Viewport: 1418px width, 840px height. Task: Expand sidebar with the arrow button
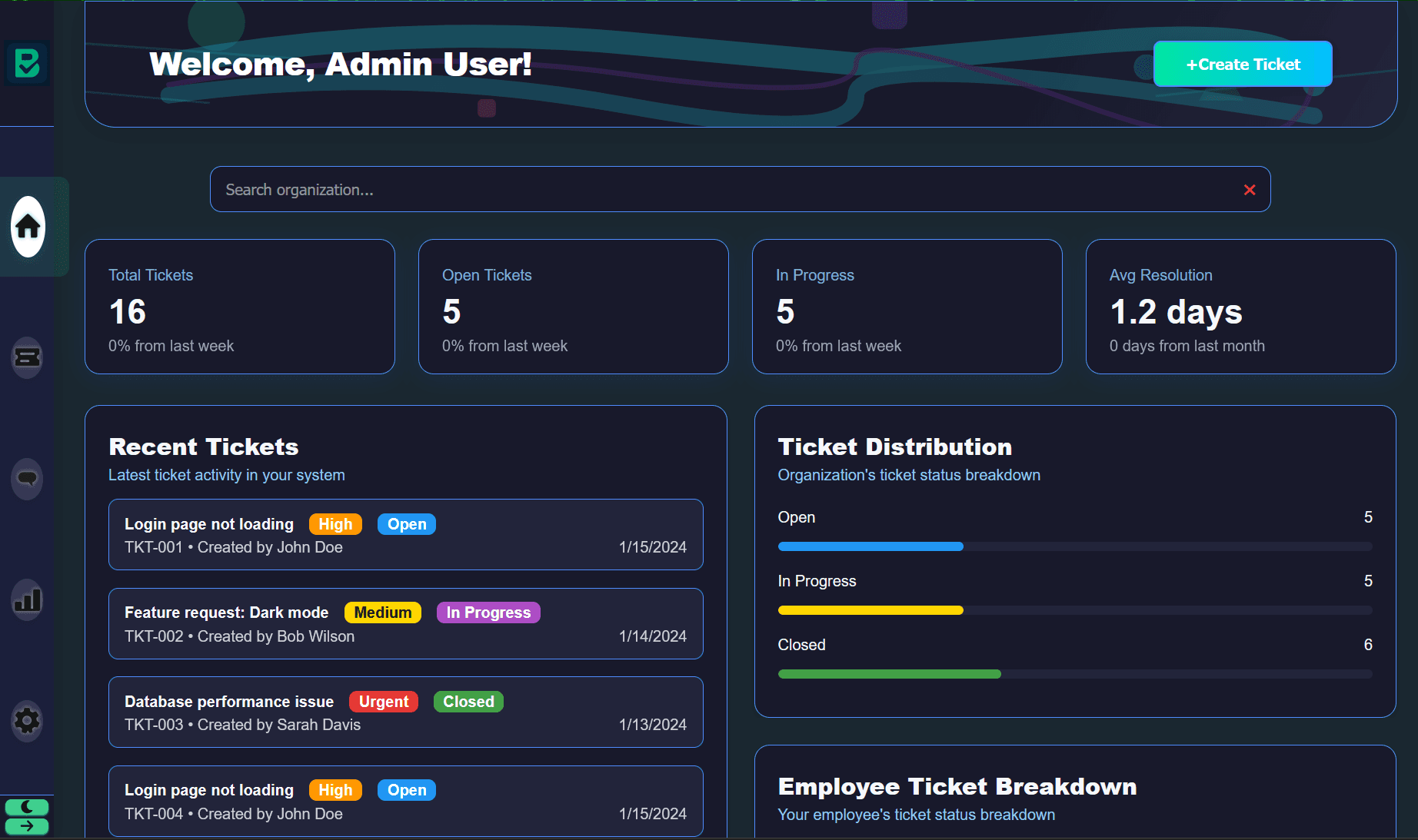(27, 826)
